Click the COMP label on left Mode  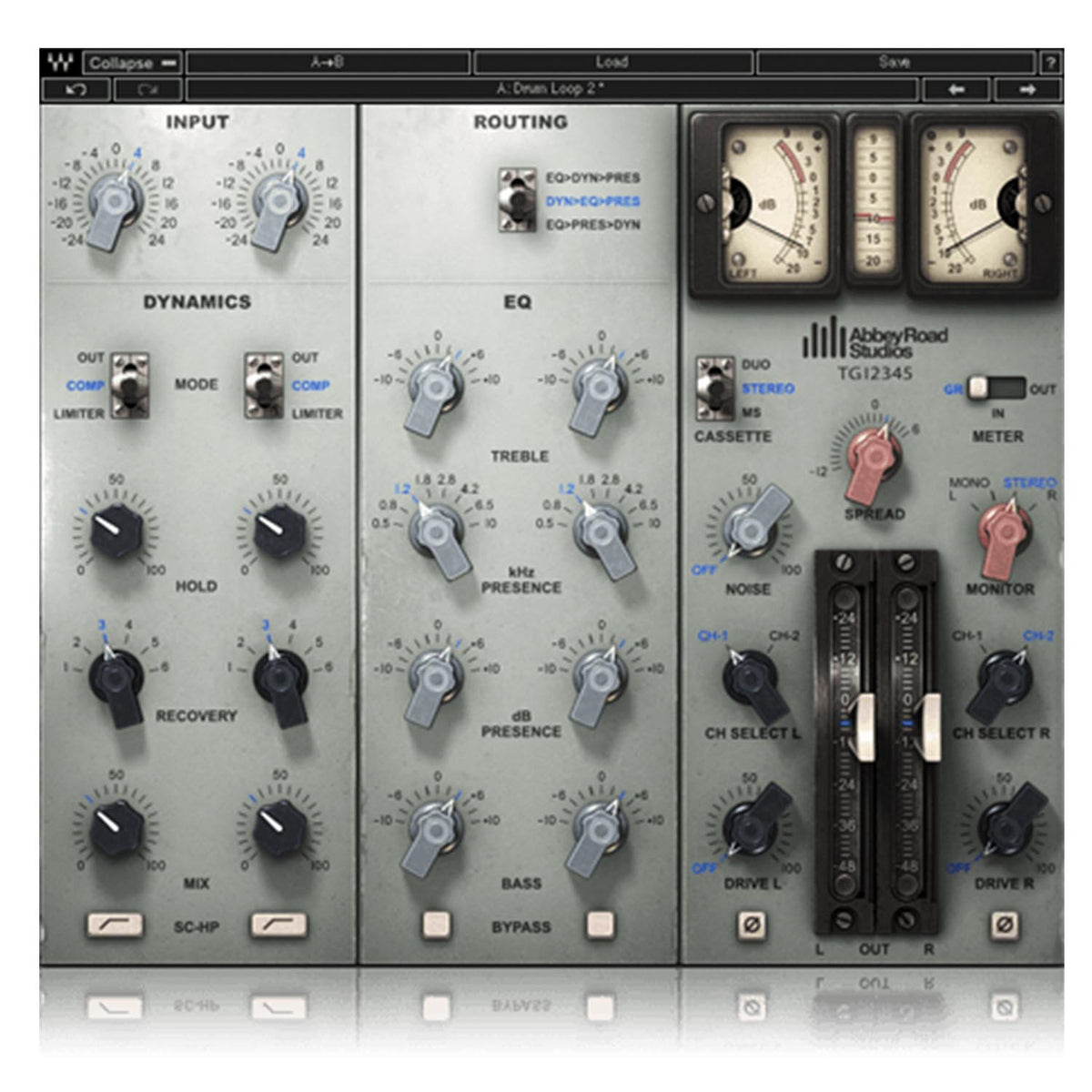86,386
